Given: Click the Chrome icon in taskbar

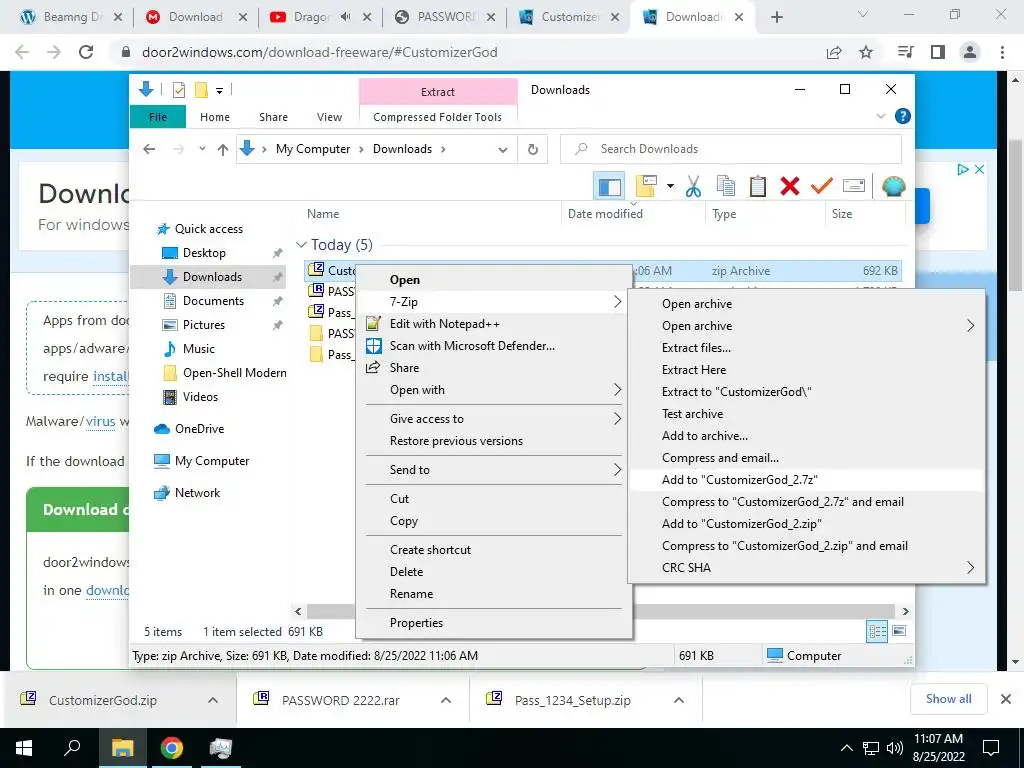Looking at the screenshot, I should [172, 748].
